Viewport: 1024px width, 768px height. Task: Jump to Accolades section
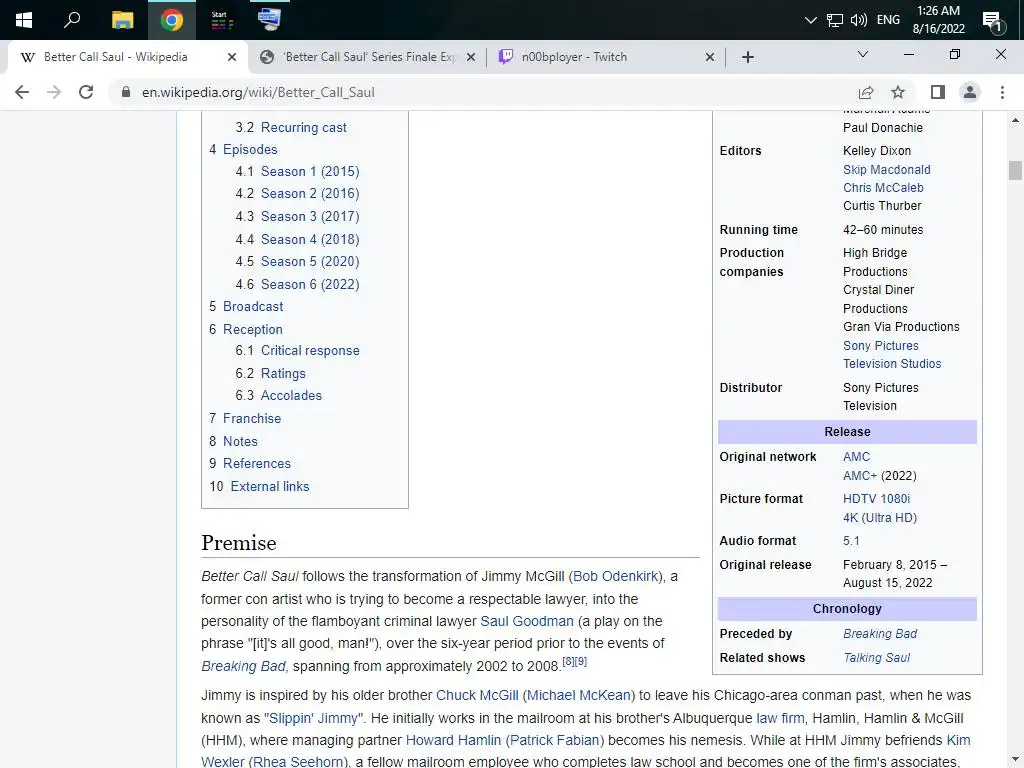(x=291, y=396)
